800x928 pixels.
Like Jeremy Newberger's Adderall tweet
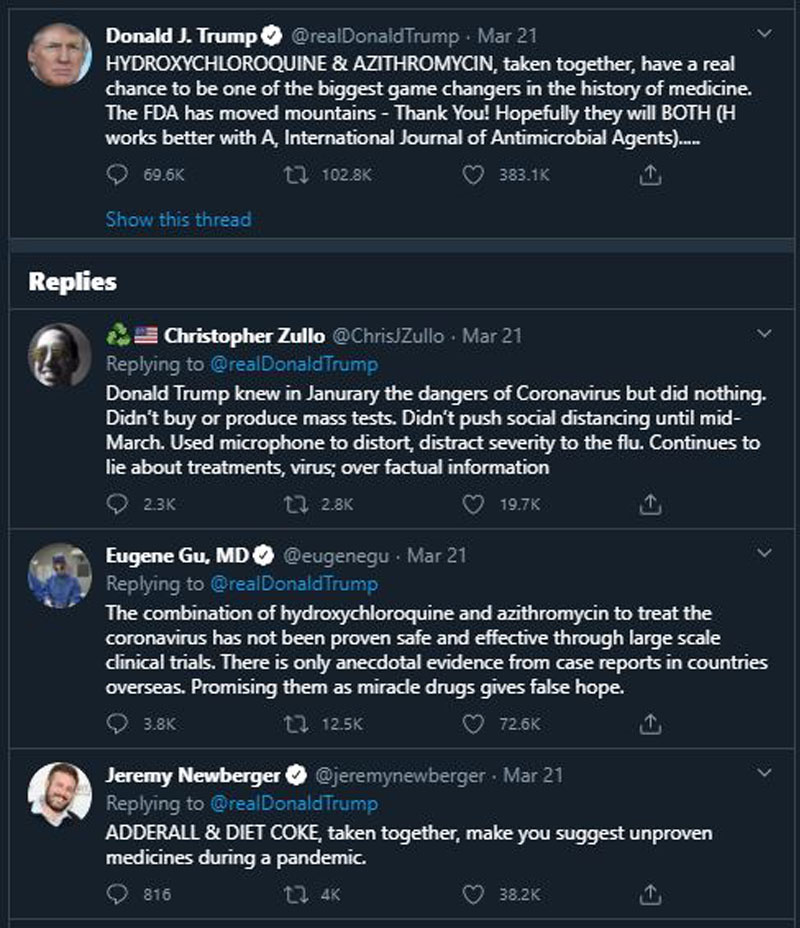tap(473, 894)
